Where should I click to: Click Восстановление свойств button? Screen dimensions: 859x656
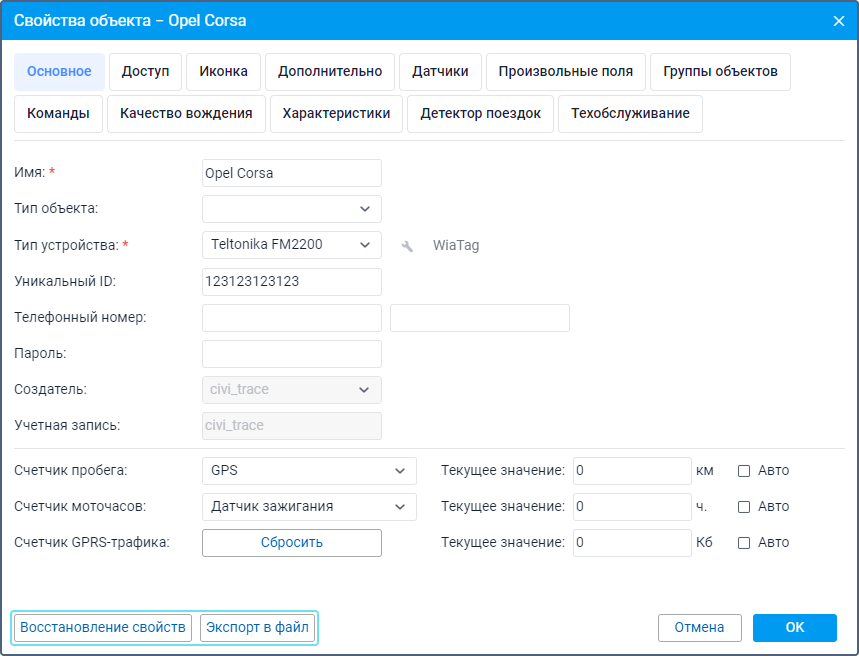[103, 628]
